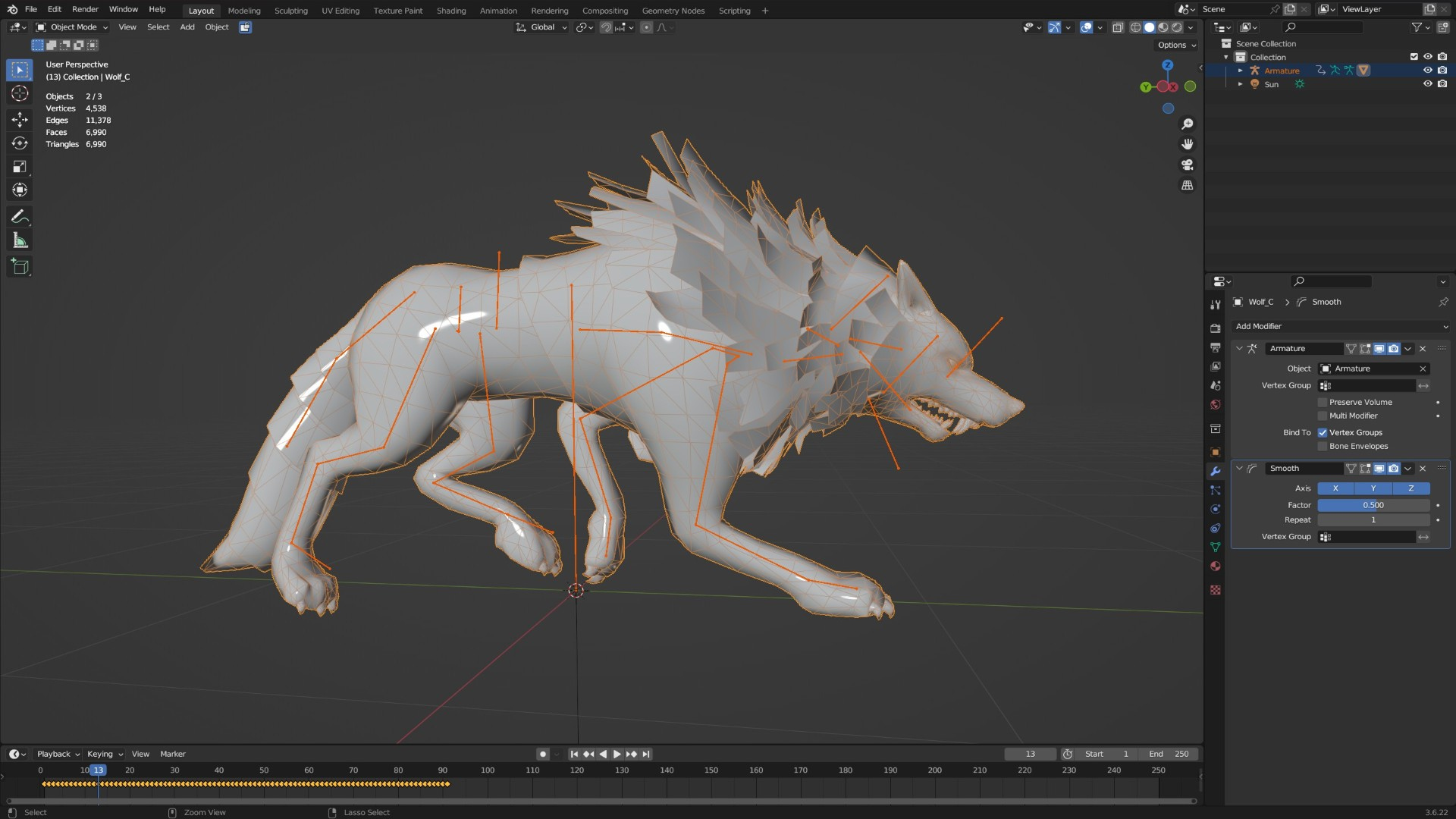Enable Multi Modifier checkbox
The image size is (1456, 819).
click(1323, 416)
